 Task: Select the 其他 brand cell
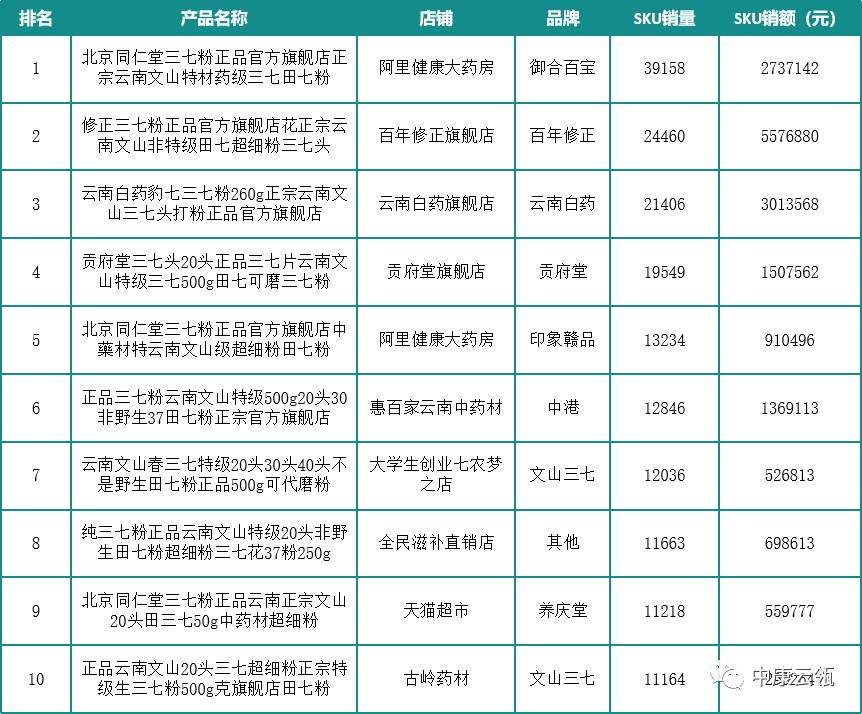(x=562, y=543)
